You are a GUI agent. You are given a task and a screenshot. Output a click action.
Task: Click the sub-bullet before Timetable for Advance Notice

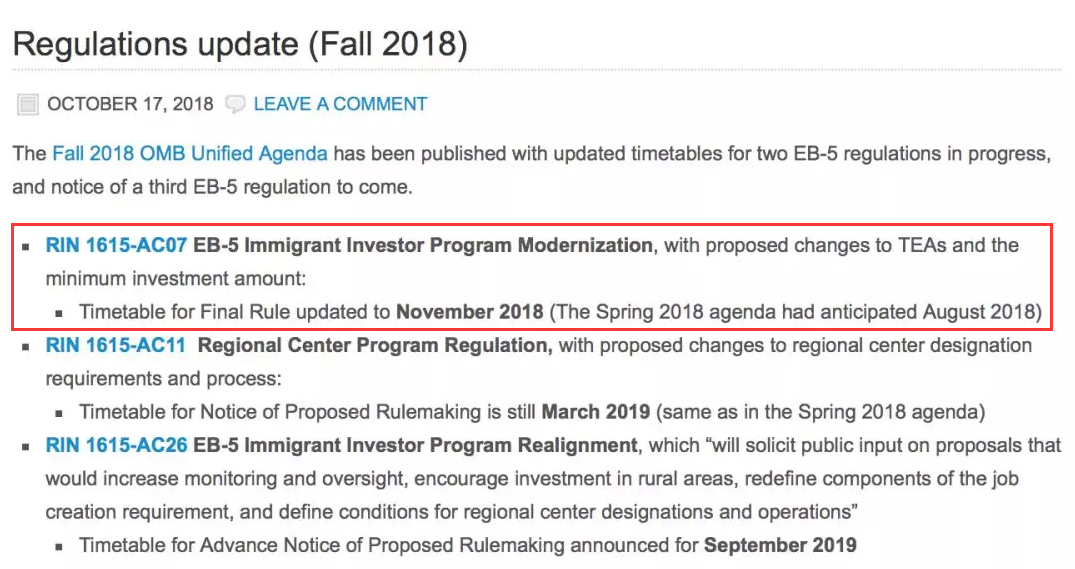coord(60,546)
